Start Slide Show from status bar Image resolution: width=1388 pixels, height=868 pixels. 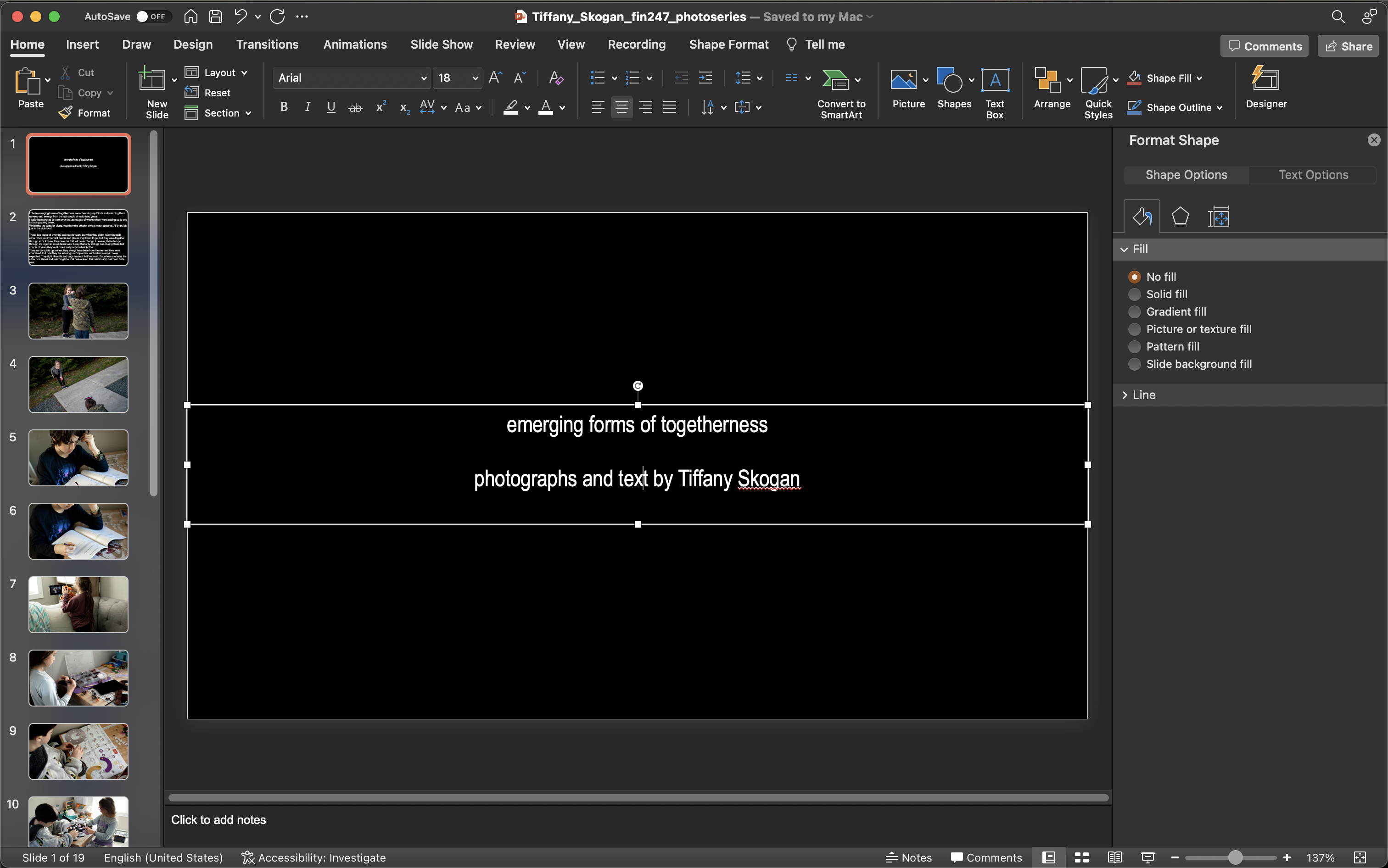pos(1148,857)
